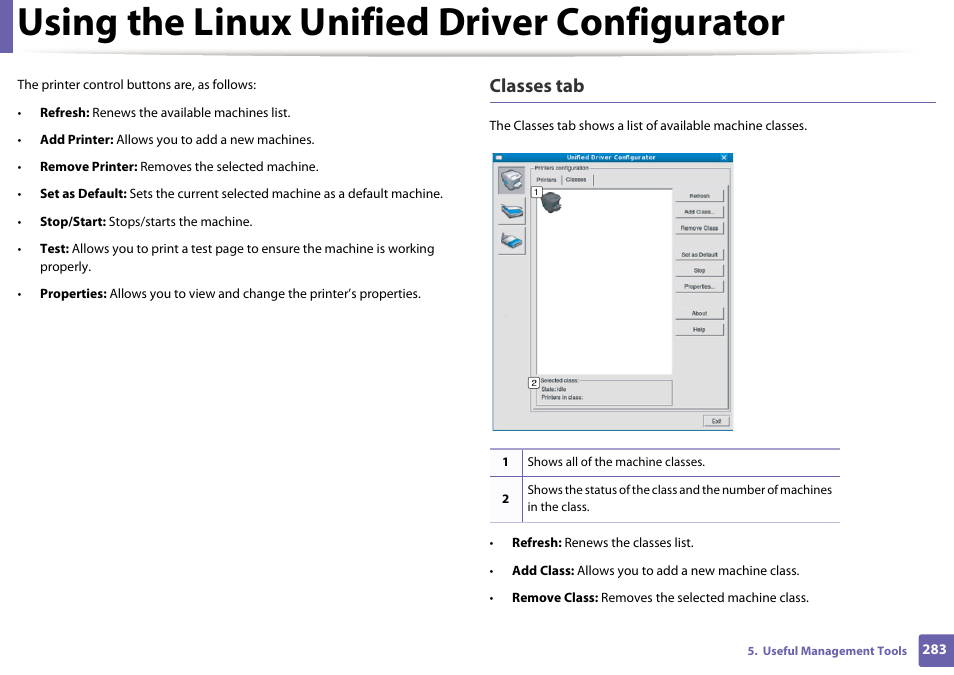Image resolution: width=954 pixels, height=675 pixels.
Task: Open Printers configuration via the printer sidebar icon
Action: pyautogui.click(x=512, y=180)
